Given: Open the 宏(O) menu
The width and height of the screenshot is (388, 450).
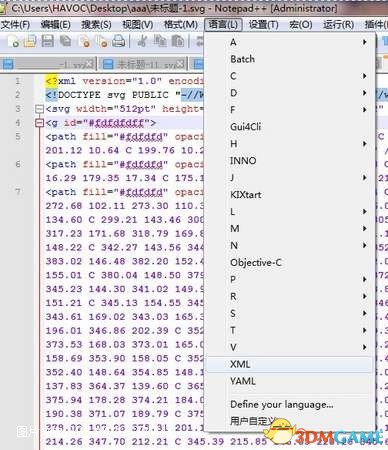Looking at the screenshot, I should (301, 25).
